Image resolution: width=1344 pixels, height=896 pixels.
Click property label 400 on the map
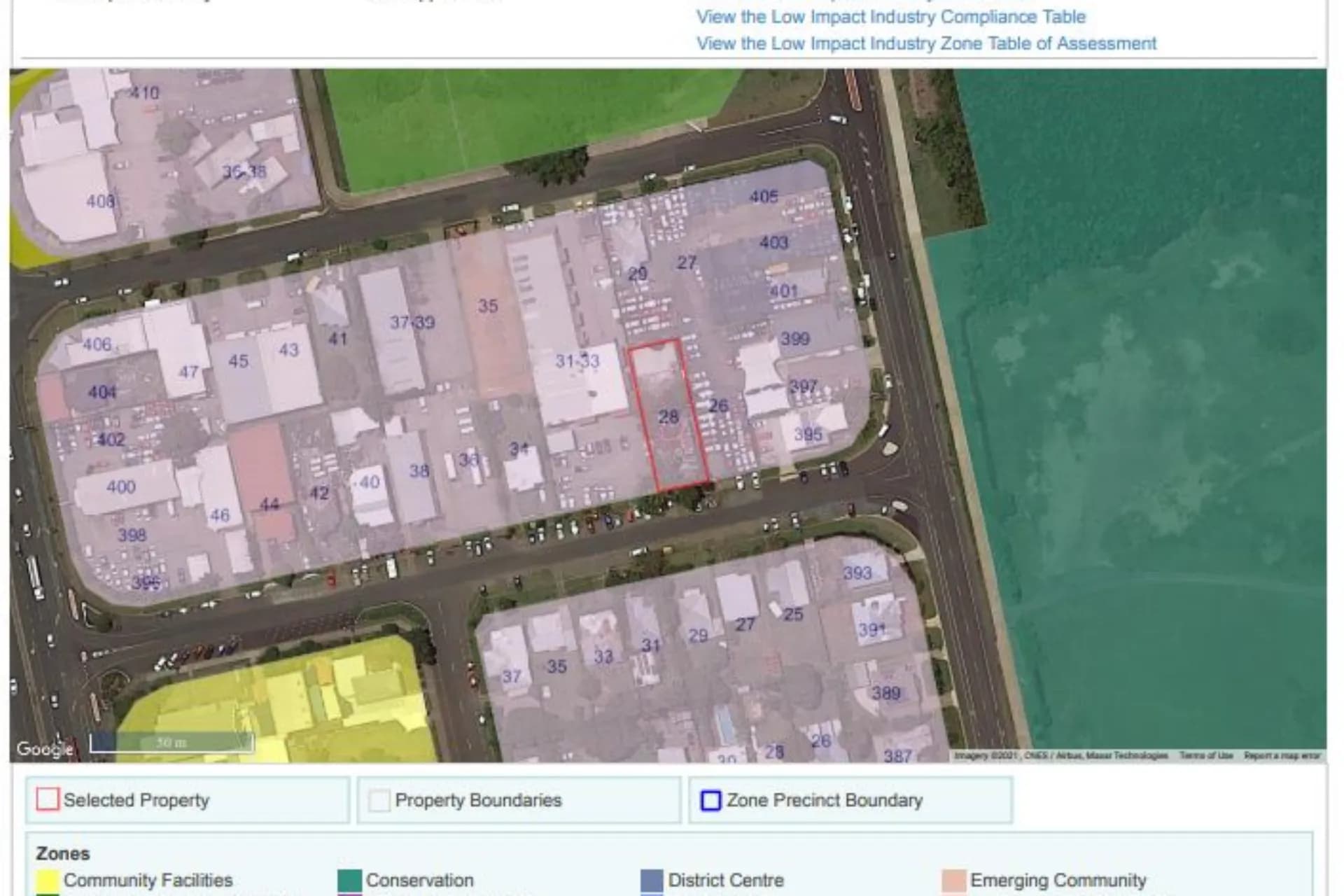[120, 486]
